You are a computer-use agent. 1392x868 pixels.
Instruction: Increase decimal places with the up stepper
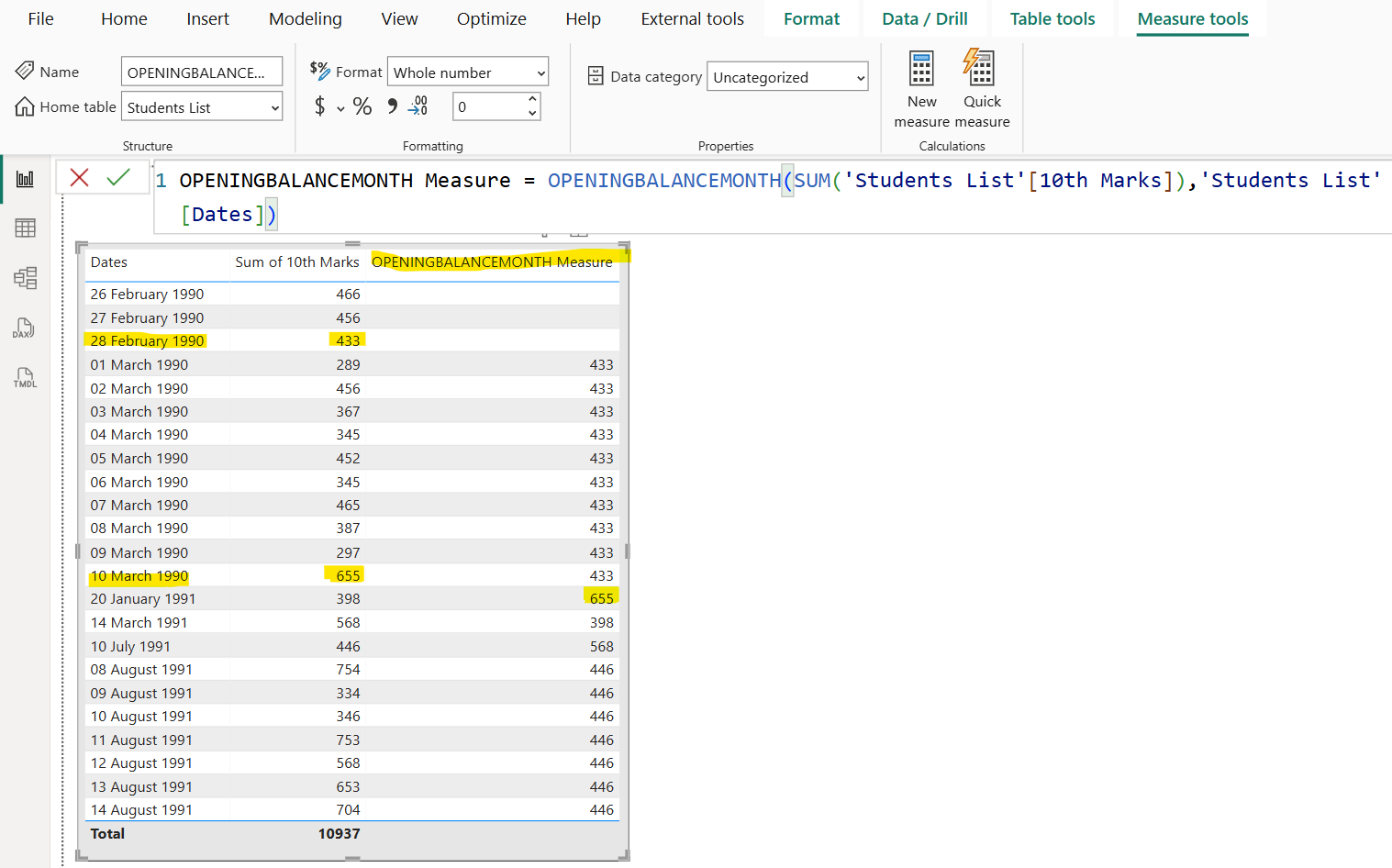click(530, 100)
